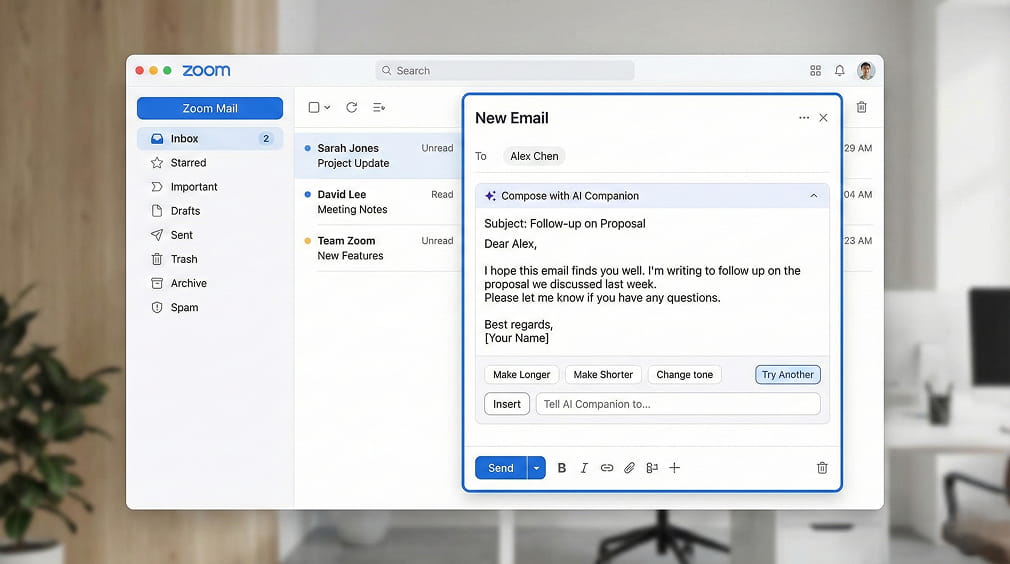
Task: Open the select-all checkbox dropdown arrow
Action: [x=327, y=107]
